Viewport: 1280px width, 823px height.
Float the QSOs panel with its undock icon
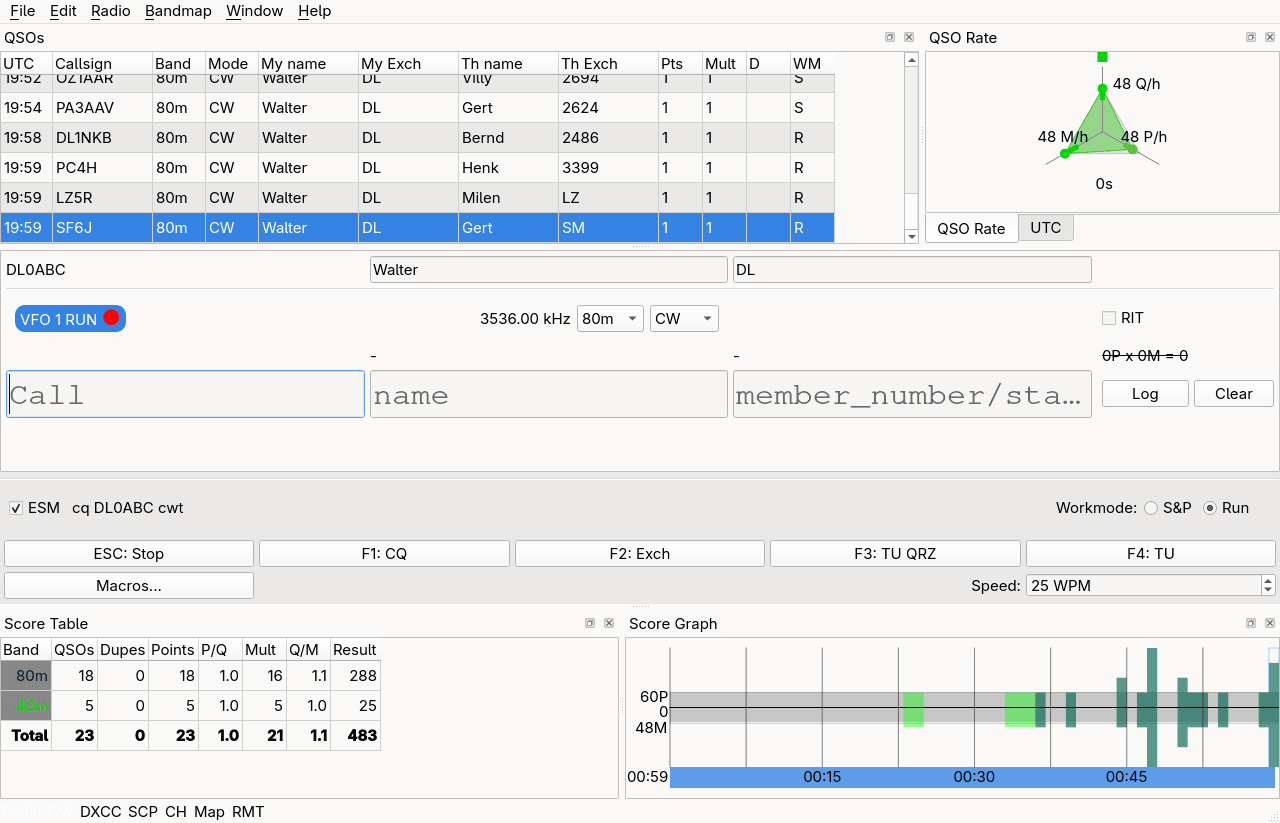pyautogui.click(x=890, y=37)
